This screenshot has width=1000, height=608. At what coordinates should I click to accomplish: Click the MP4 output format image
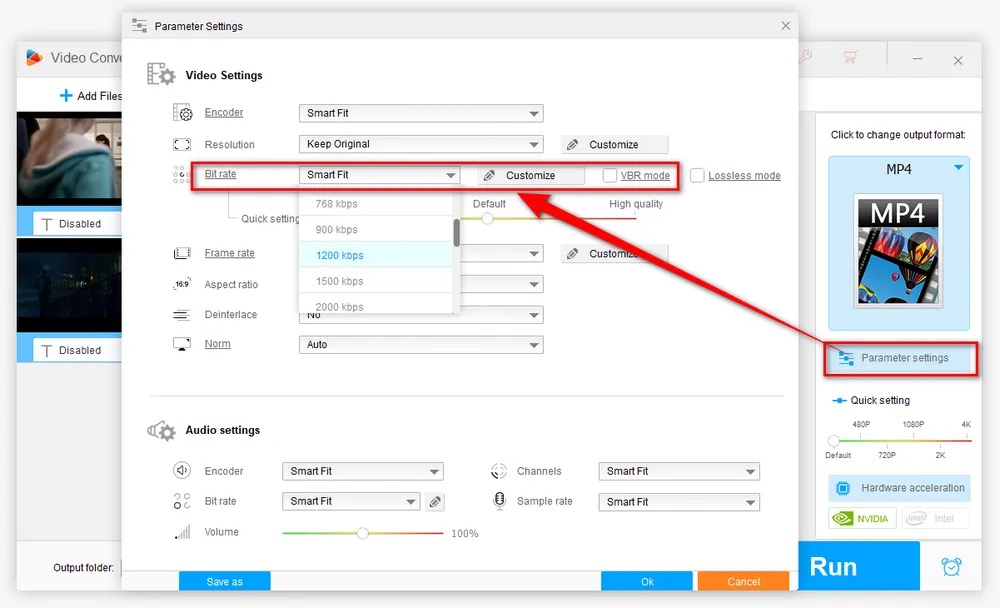pyautogui.click(x=898, y=251)
